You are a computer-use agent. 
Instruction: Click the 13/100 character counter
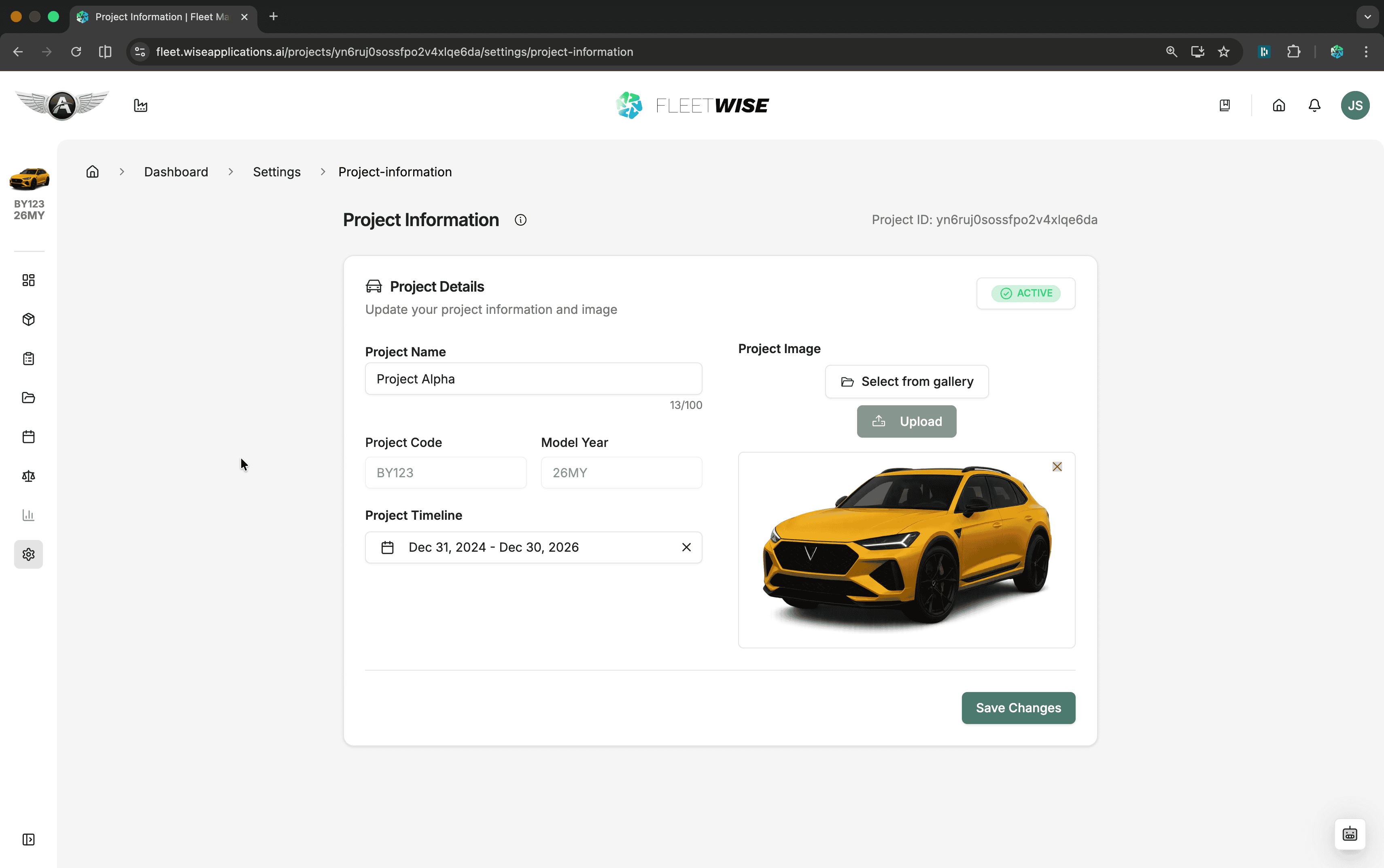[x=686, y=405]
